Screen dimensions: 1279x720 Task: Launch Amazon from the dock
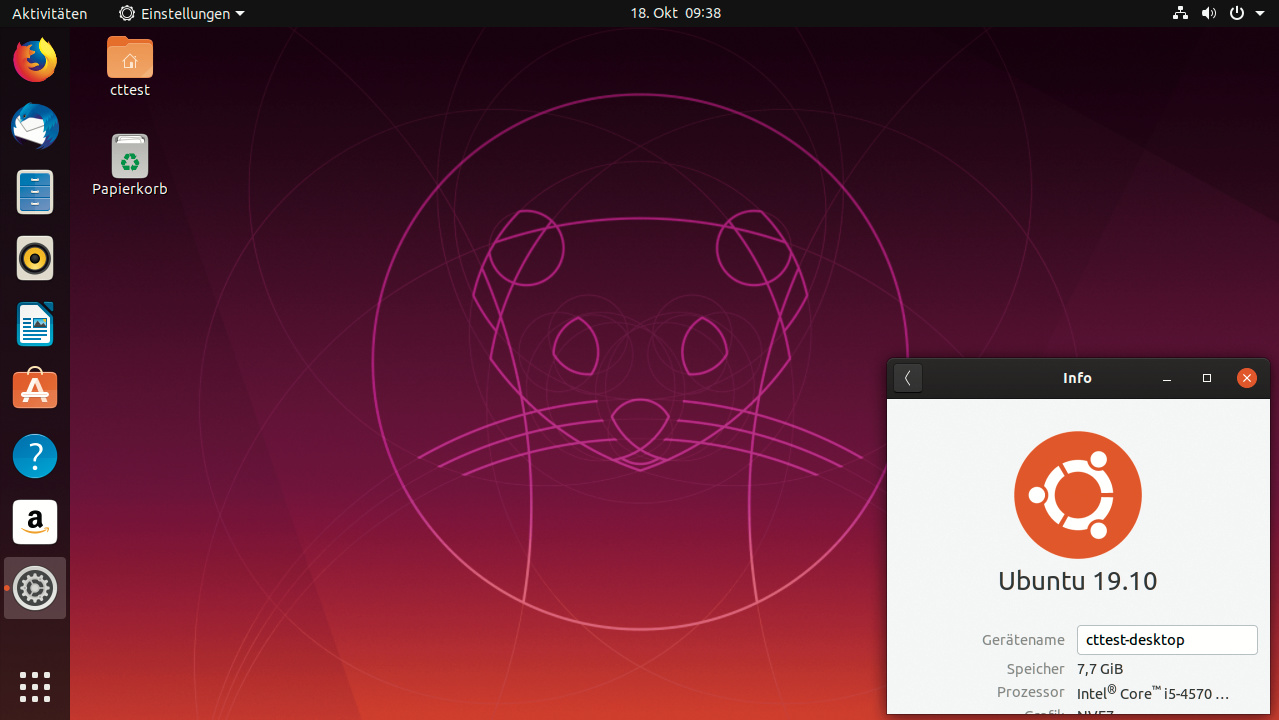[35, 522]
